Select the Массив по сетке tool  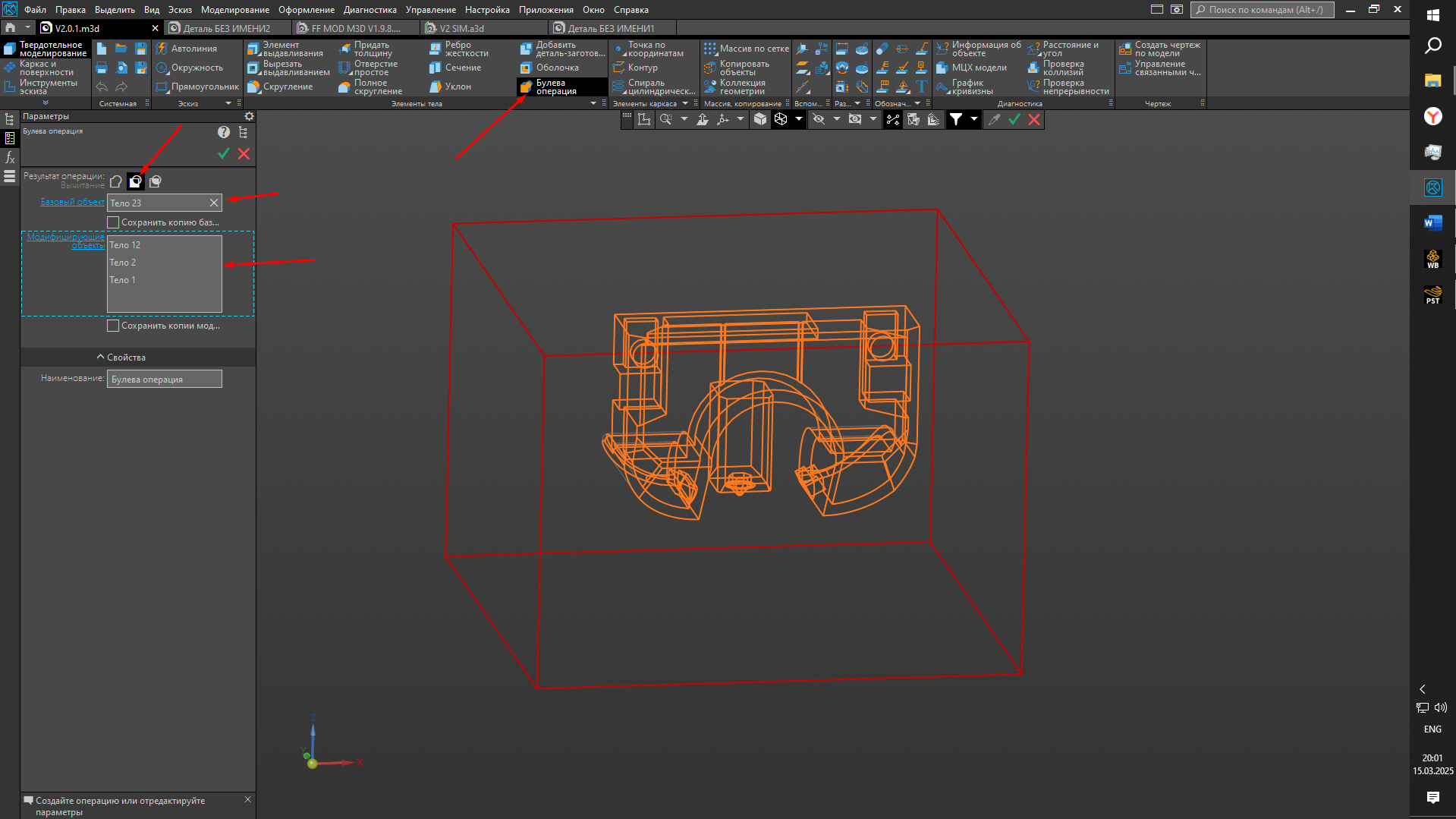(x=747, y=49)
